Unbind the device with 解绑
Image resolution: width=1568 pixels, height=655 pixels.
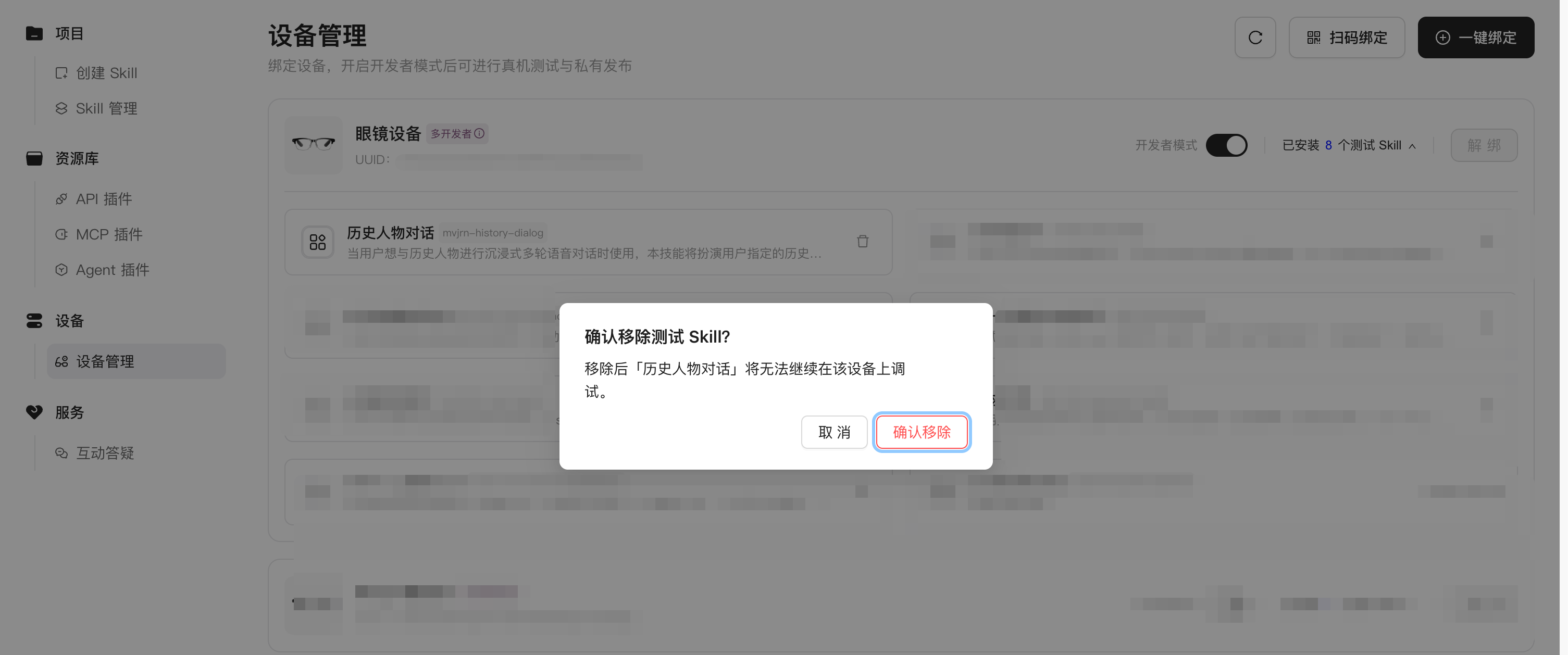[1484, 145]
